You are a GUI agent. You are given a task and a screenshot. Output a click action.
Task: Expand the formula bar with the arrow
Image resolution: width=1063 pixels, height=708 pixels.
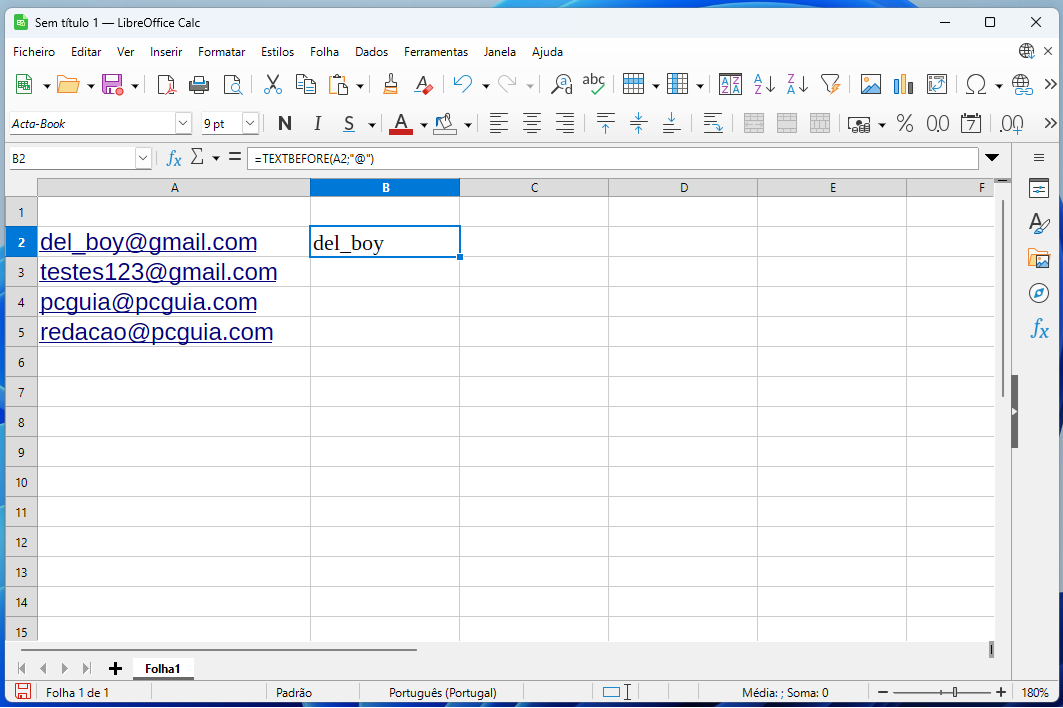click(992, 158)
